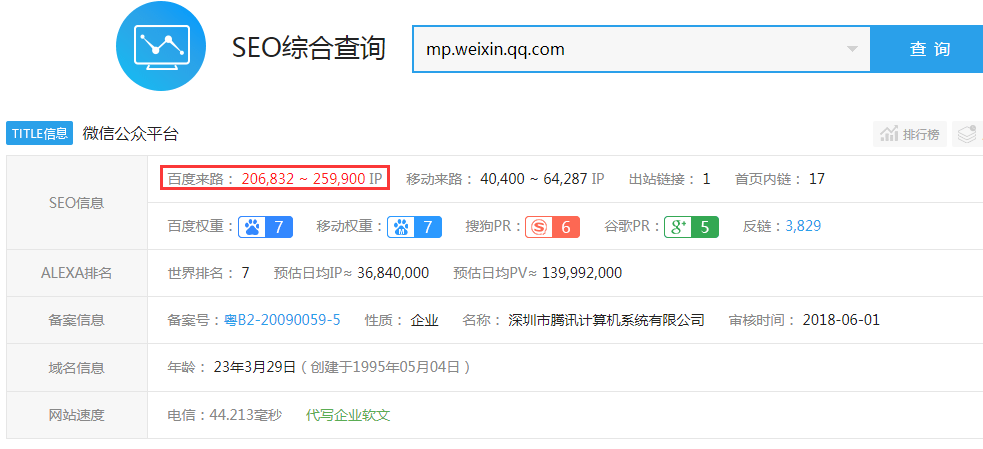Click the SEO综合查询 heading
983x449 pixels.
coord(308,48)
